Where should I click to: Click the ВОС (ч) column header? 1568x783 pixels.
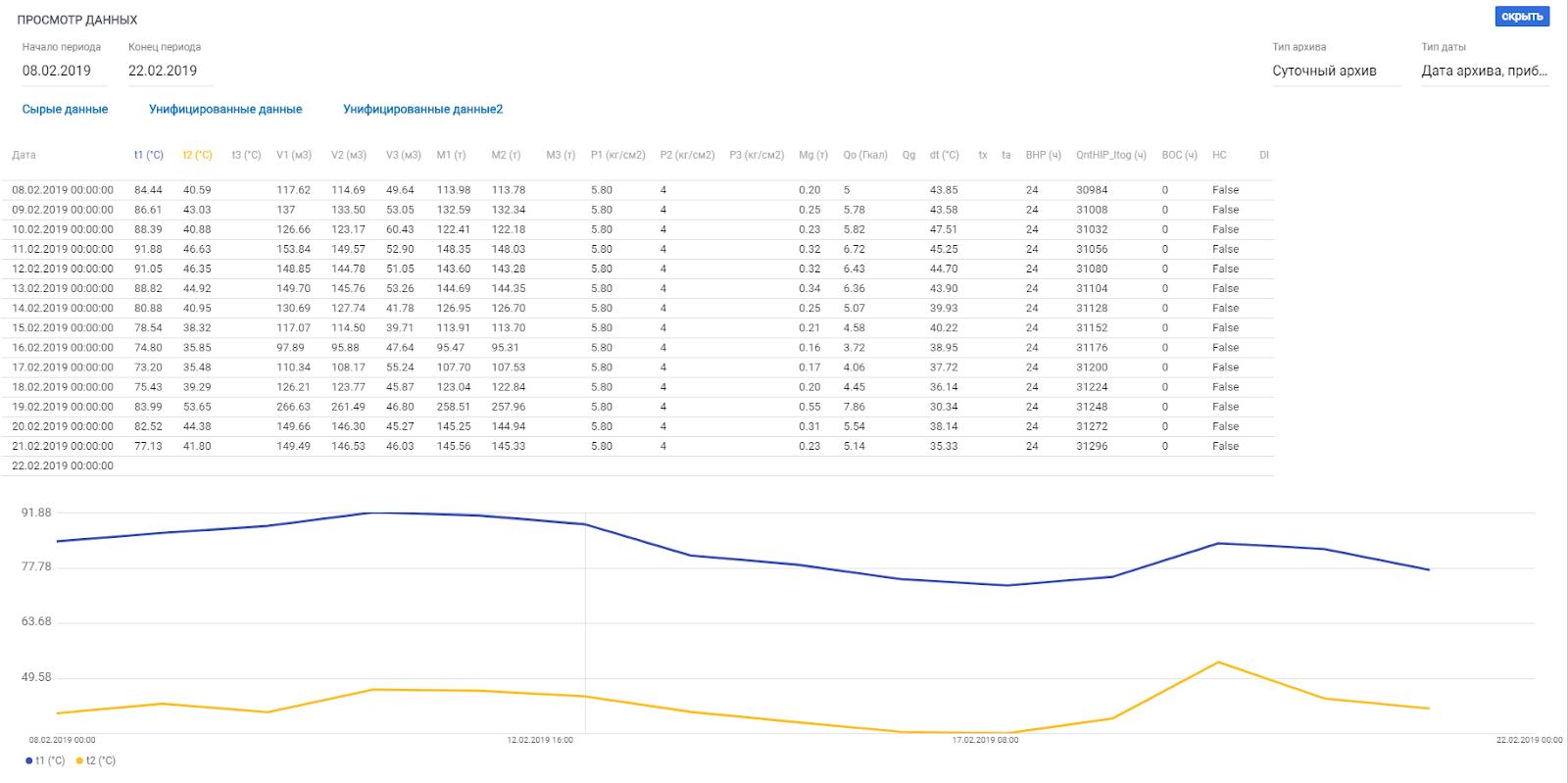[1180, 155]
